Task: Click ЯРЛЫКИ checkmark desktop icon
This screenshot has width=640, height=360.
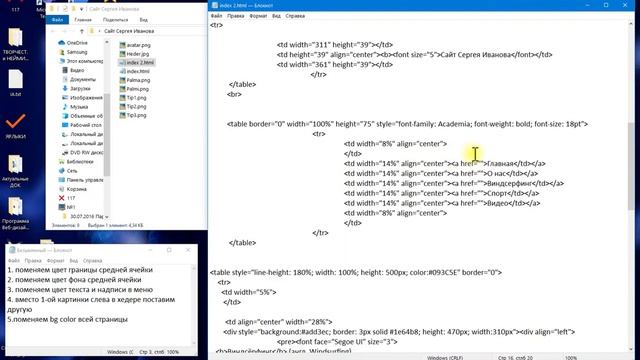Action: [16, 126]
